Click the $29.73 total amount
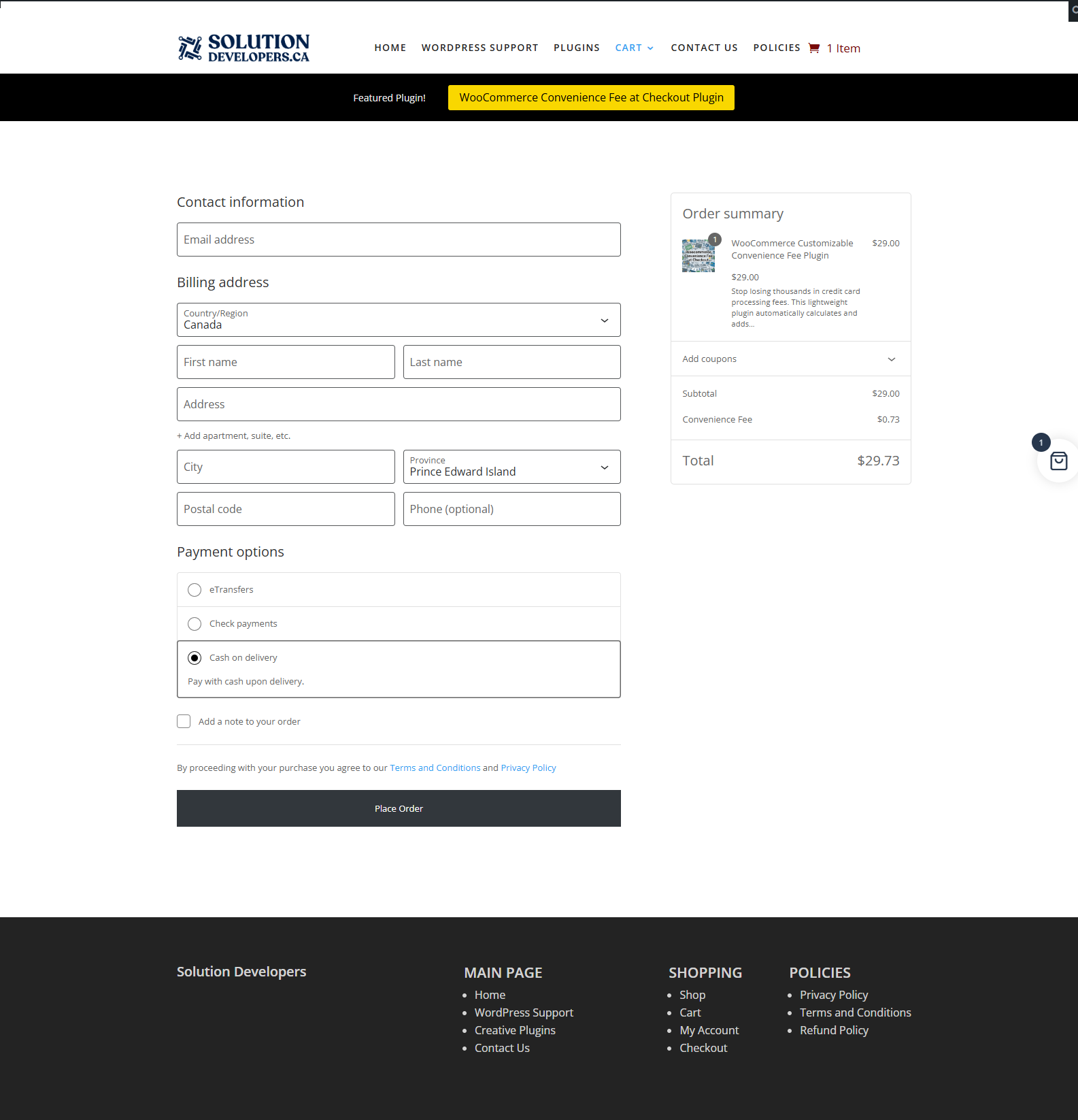The height and width of the screenshot is (1120, 1078). (x=878, y=461)
